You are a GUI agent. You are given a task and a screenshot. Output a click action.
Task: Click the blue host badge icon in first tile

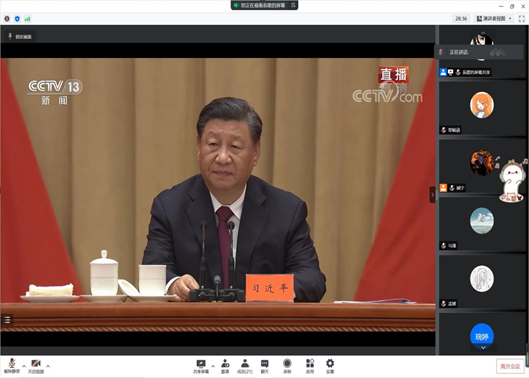point(443,72)
